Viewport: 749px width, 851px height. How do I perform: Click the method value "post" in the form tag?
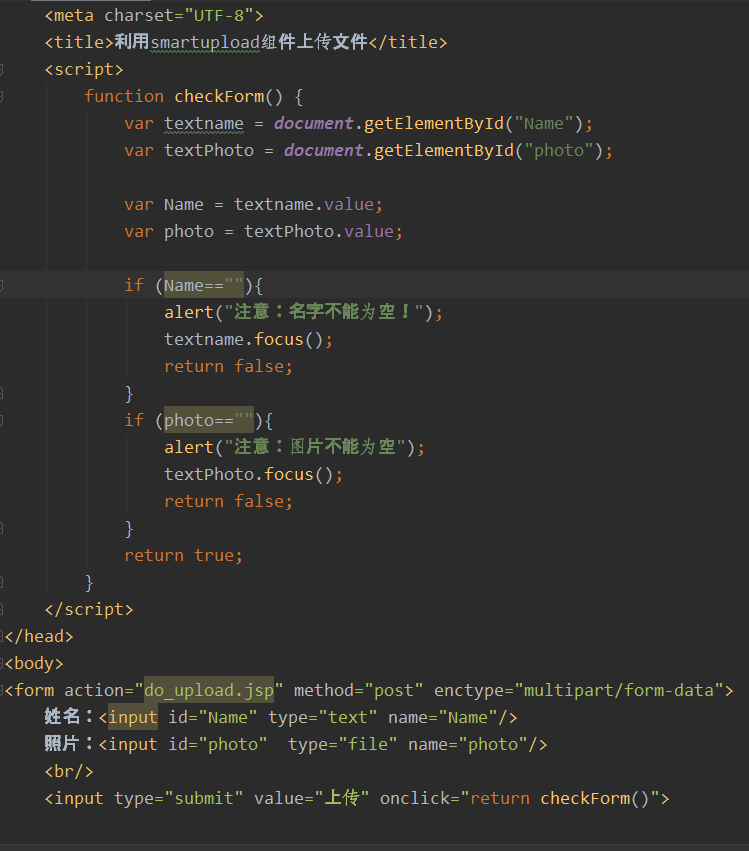coord(395,690)
